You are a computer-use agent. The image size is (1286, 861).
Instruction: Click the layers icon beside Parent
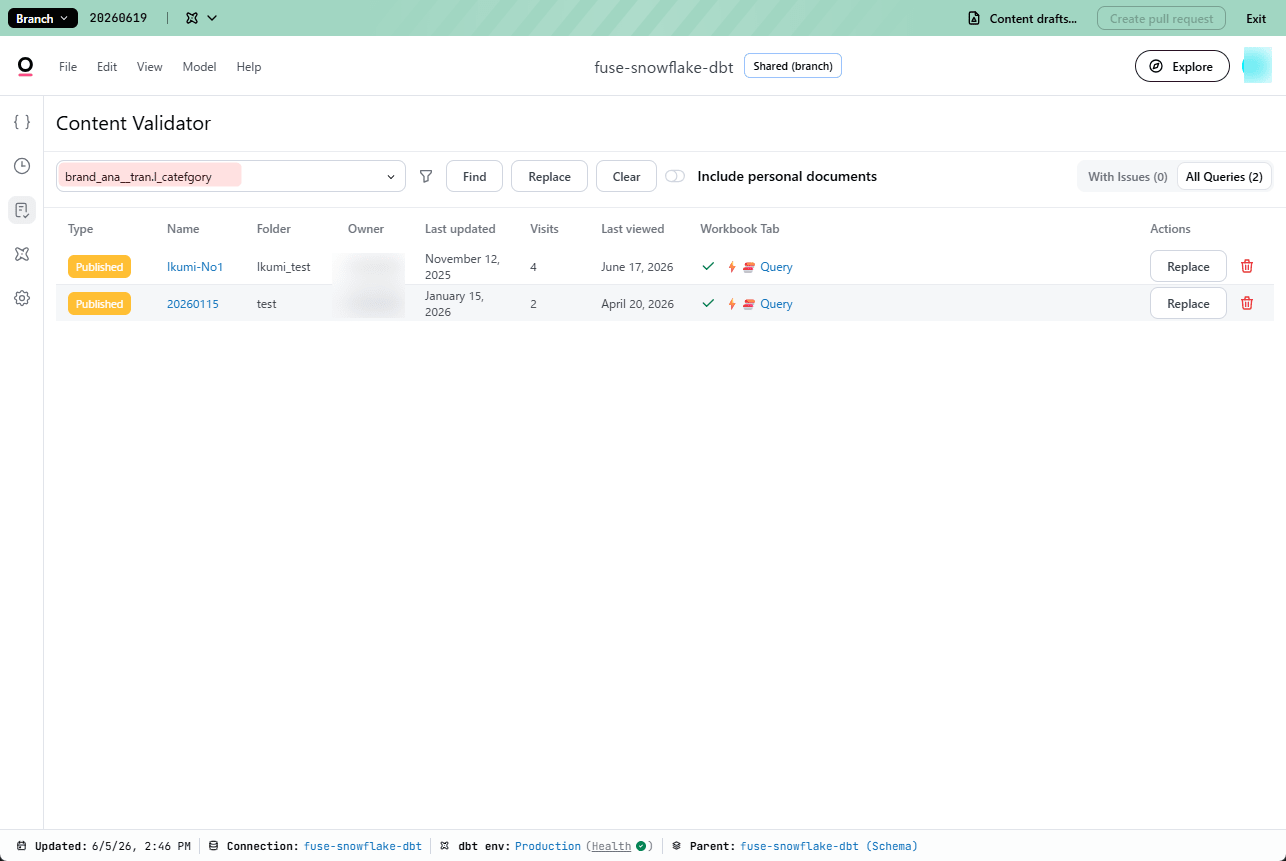[x=676, y=846]
